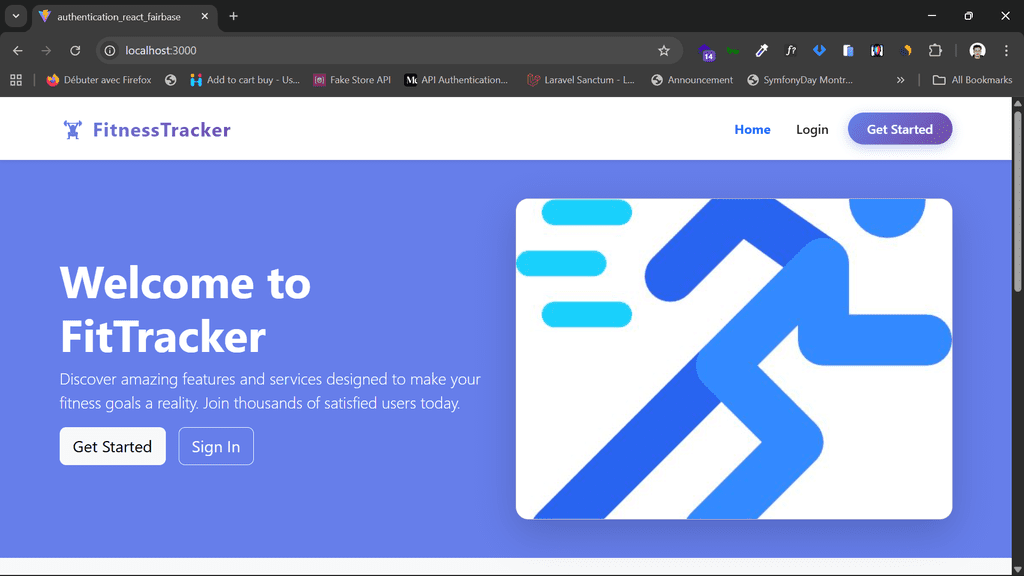Restore down the browser window
The image size is (1024, 576).
point(968,16)
